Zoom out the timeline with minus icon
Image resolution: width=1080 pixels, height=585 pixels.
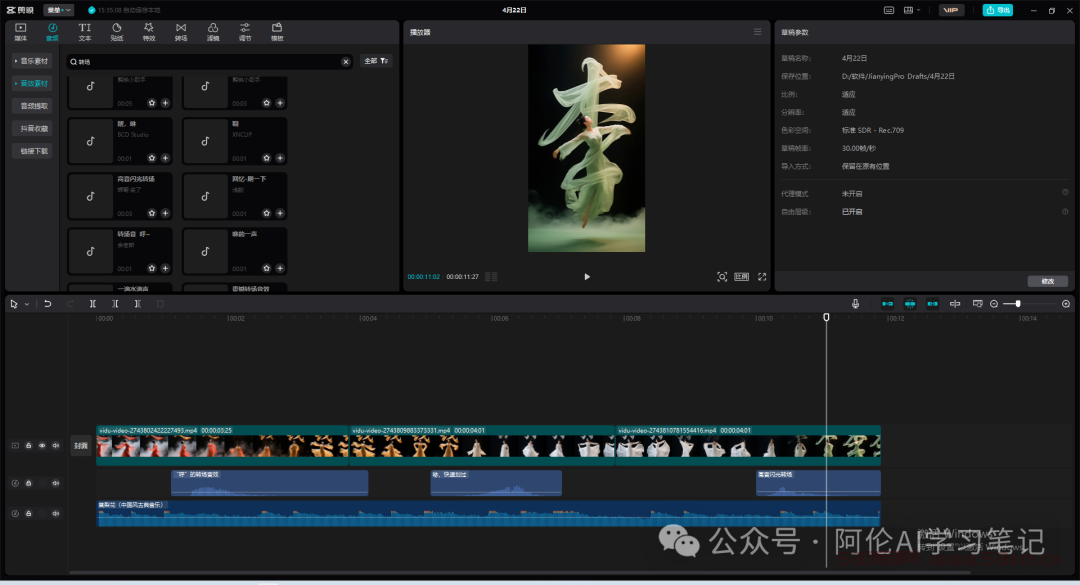994,304
